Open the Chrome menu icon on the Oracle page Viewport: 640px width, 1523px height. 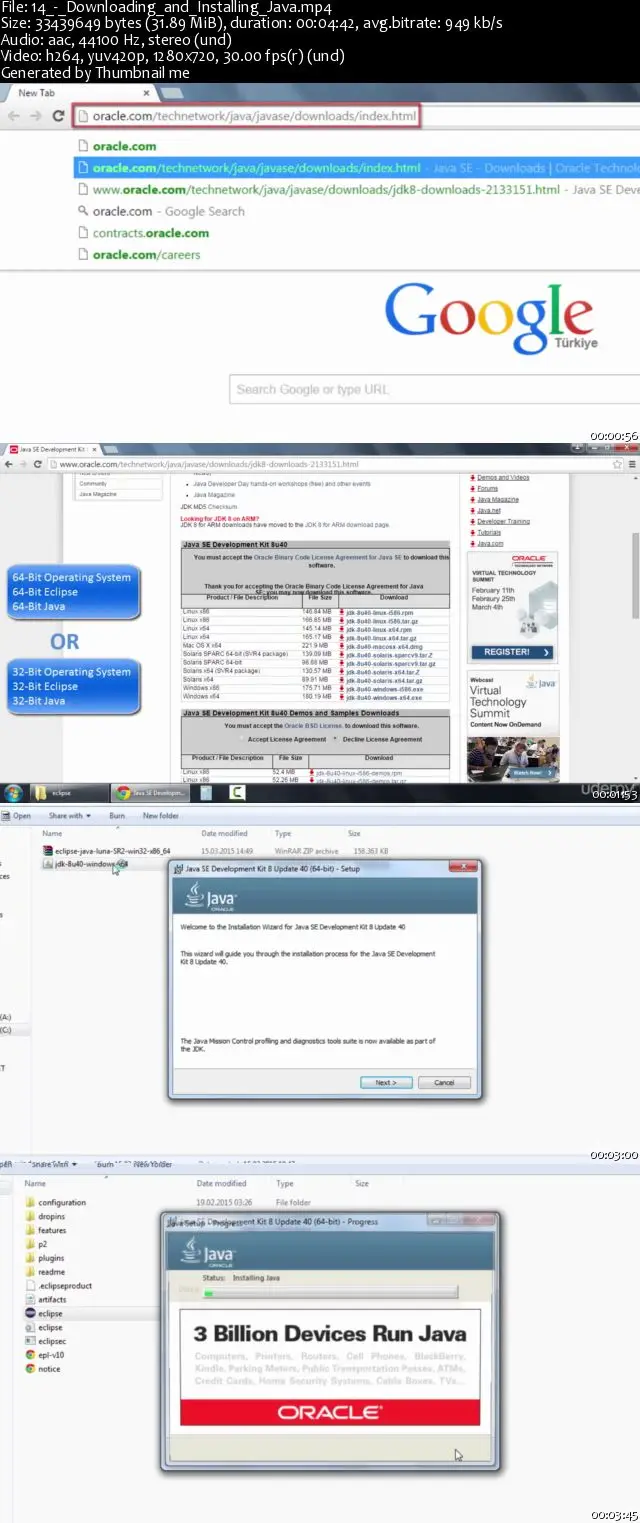point(632,464)
